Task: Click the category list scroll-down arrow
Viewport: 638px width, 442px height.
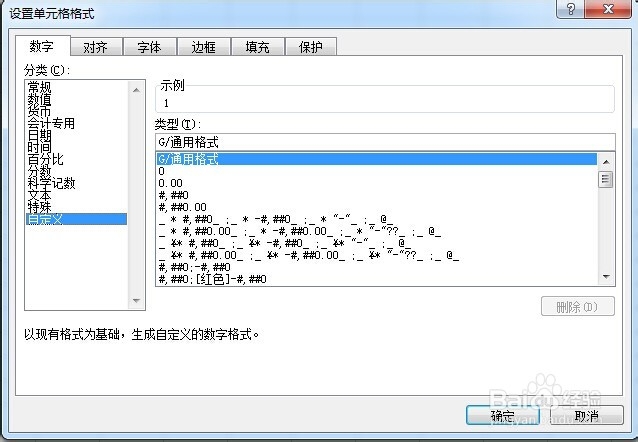Action: 136,301
